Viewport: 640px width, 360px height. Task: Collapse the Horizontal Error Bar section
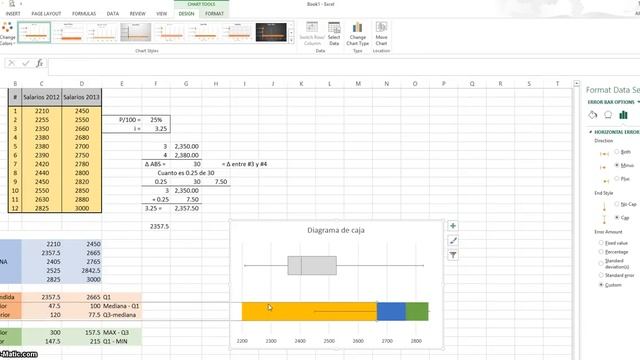pyautogui.click(x=591, y=132)
